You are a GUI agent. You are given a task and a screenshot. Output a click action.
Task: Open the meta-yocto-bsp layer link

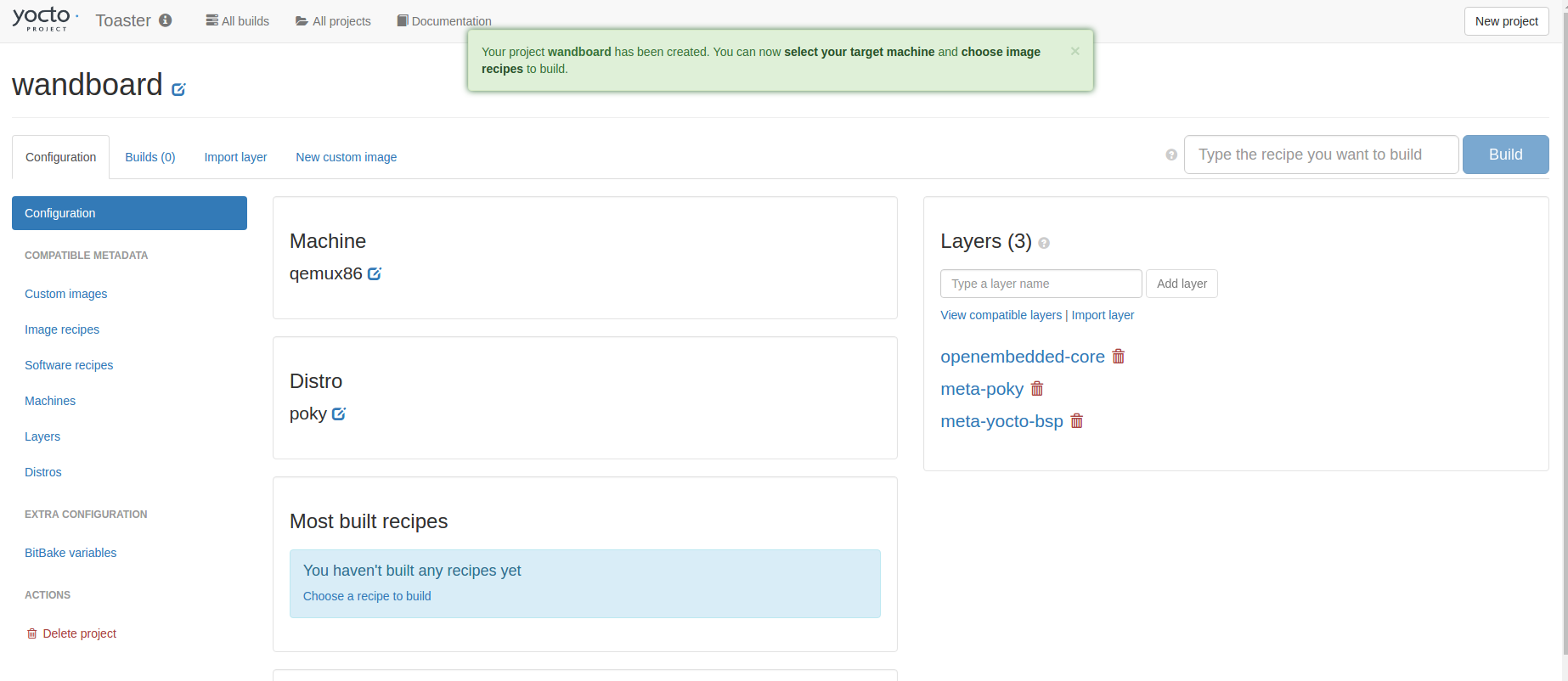[x=1001, y=421]
